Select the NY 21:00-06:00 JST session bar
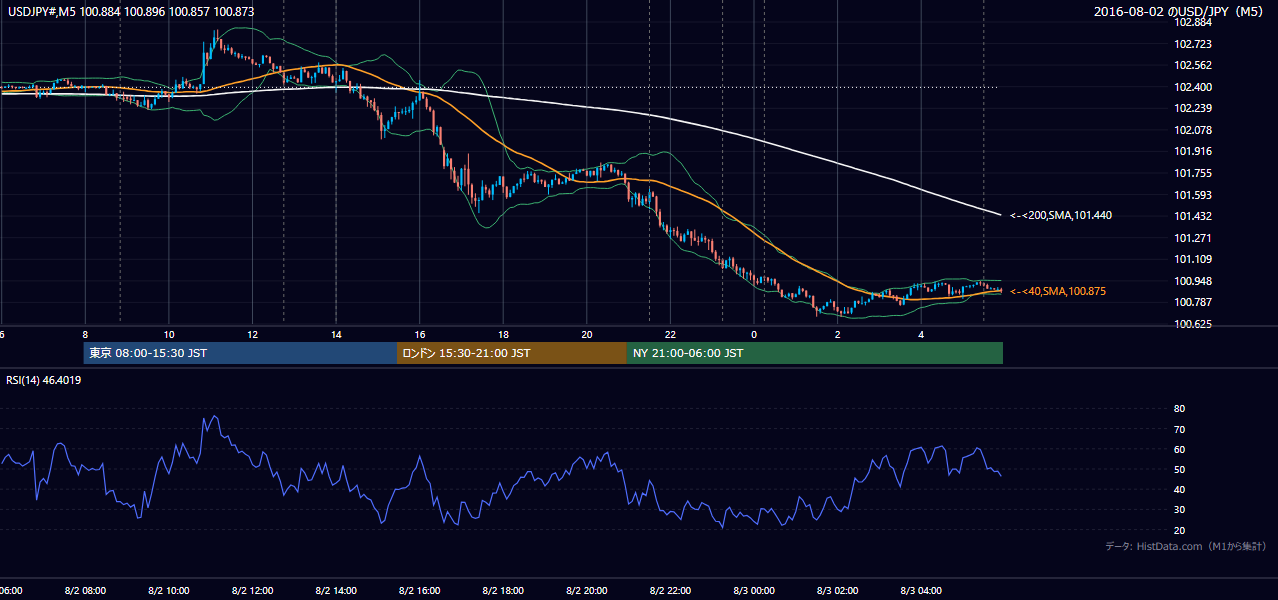The height and width of the screenshot is (600, 1278). [815, 353]
